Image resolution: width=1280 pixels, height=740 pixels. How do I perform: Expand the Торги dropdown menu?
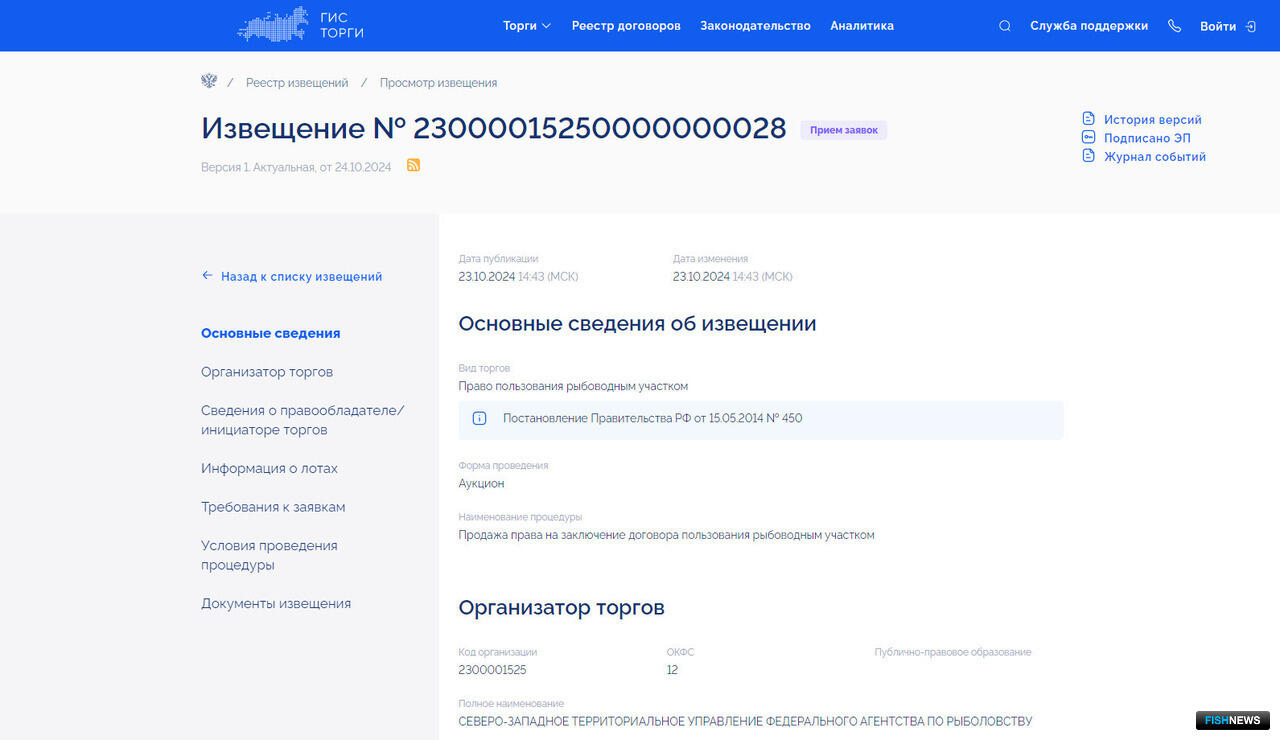[527, 26]
